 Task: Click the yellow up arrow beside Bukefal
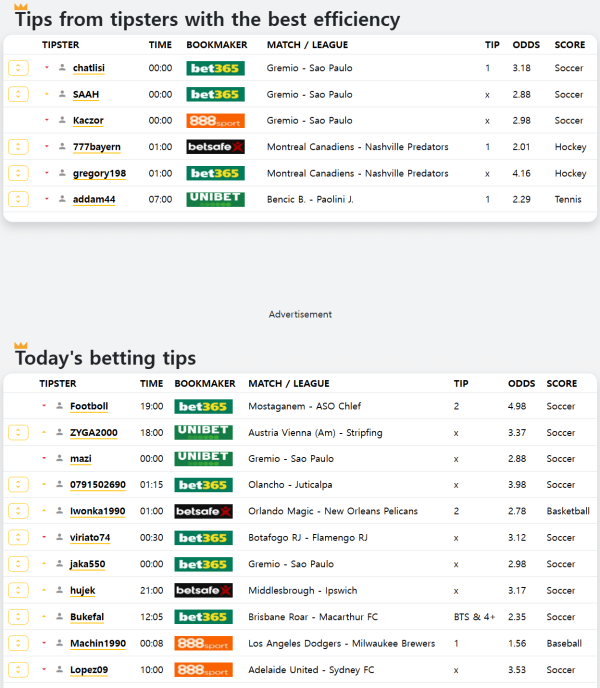click(44, 617)
